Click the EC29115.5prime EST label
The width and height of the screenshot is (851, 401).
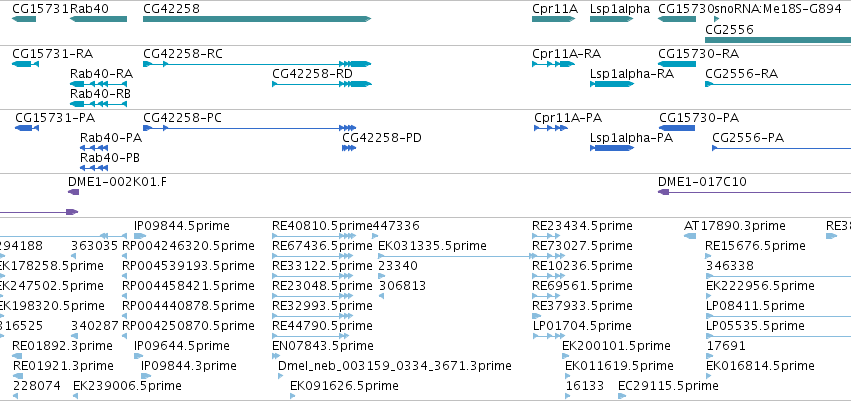[x=669, y=386]
